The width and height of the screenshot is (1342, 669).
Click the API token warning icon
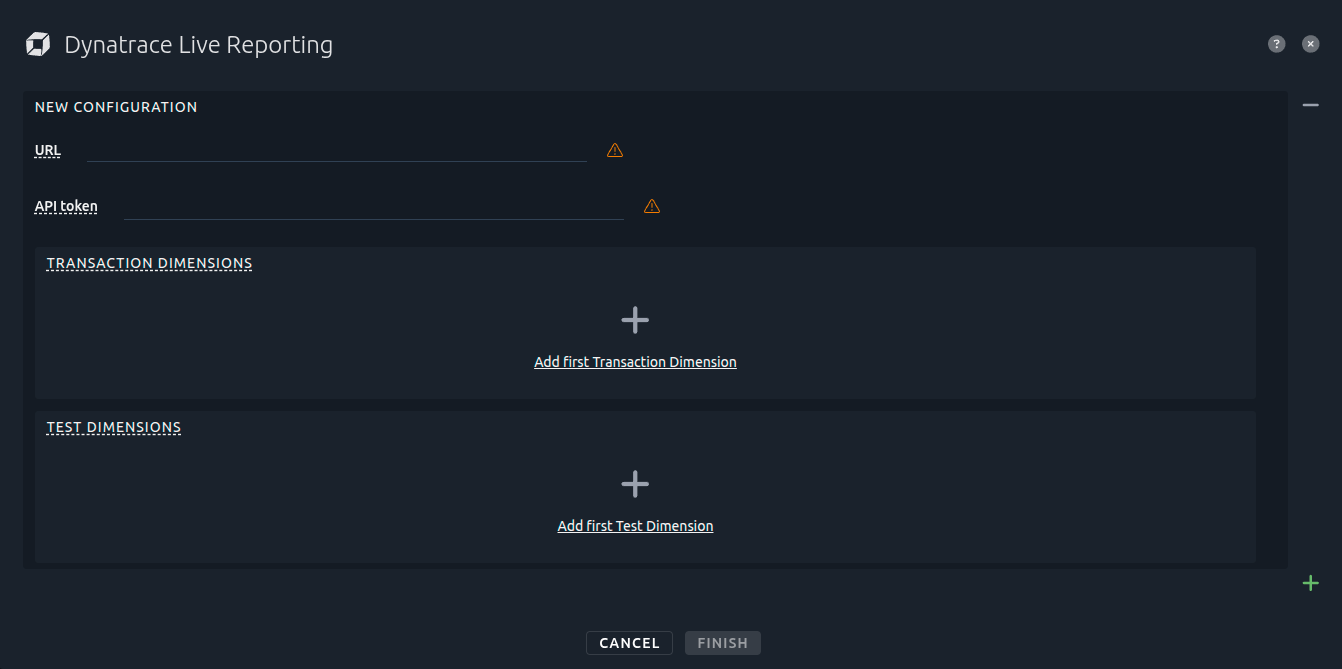(652, 206)
